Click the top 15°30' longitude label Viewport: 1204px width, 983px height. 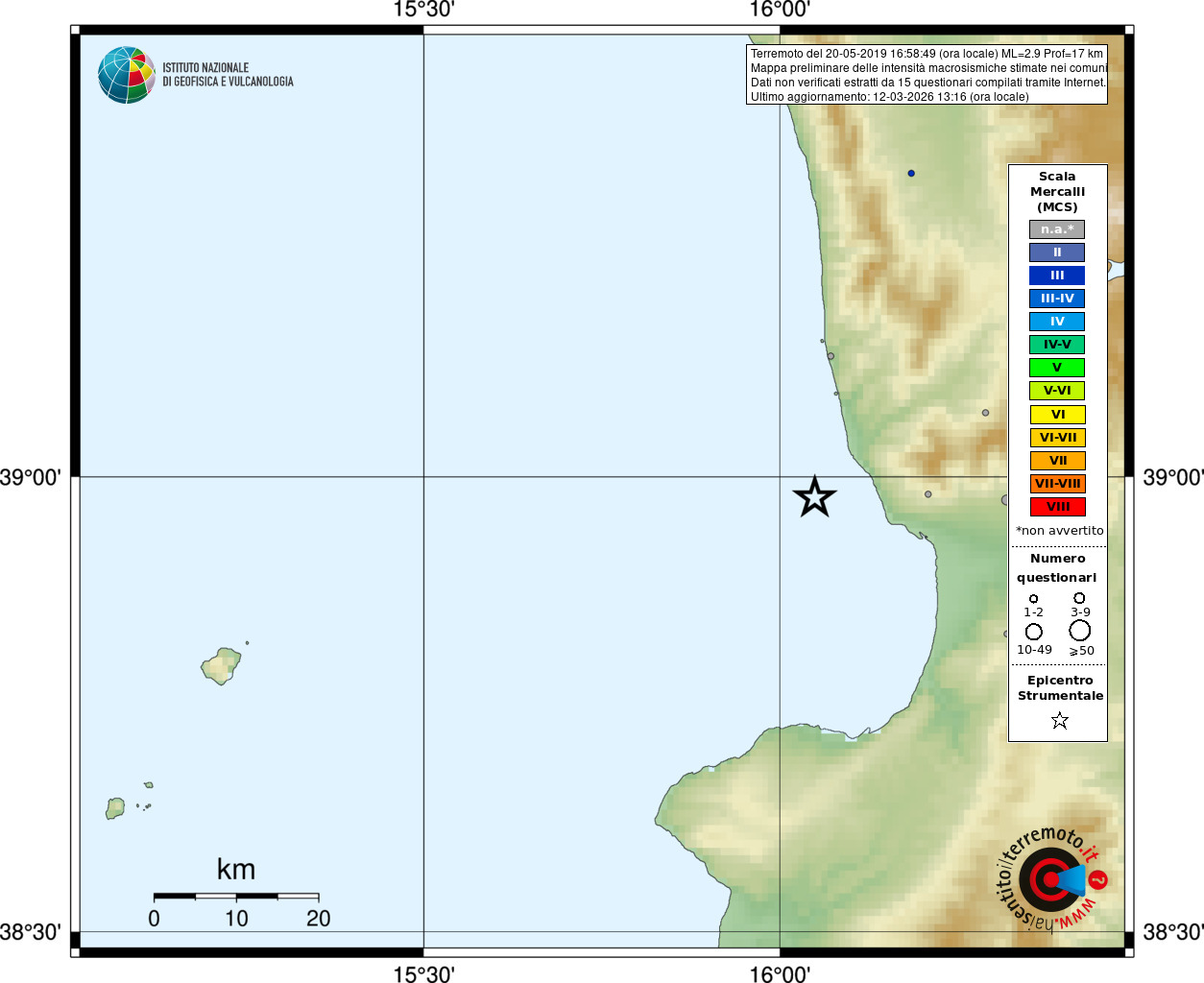point(423,10)
